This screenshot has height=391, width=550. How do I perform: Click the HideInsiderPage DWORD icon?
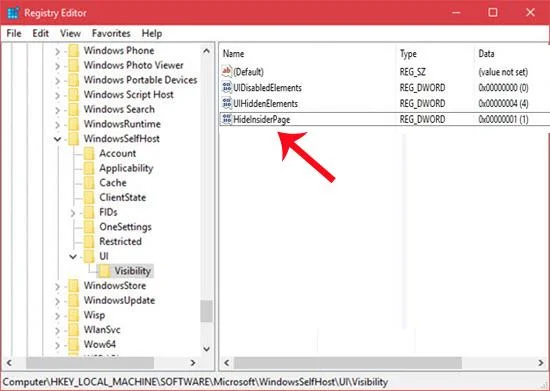pyautogui.click(x=227, y=119)
